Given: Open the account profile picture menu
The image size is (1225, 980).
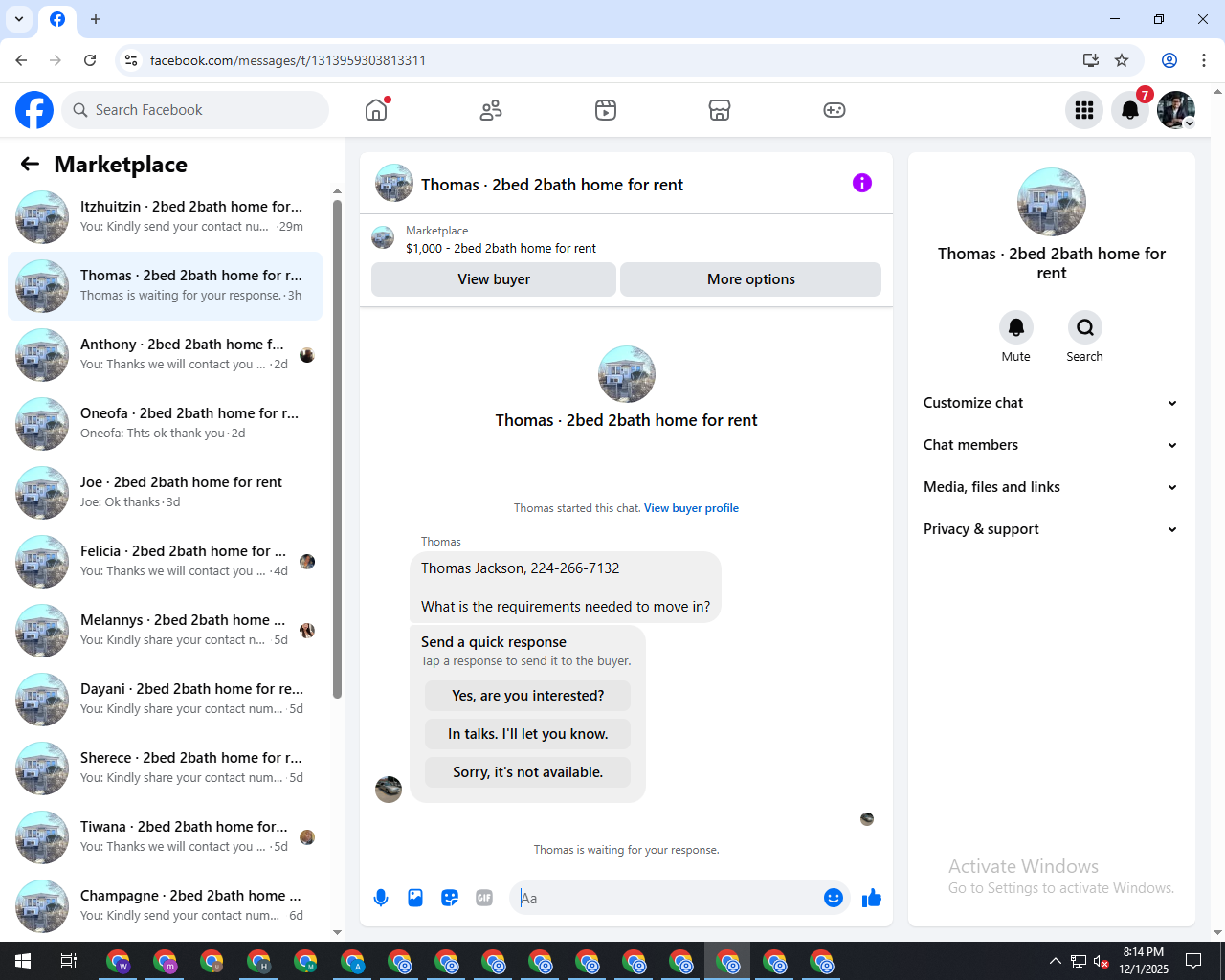Looking at the screenshot, I should [x=1176, y=110].
